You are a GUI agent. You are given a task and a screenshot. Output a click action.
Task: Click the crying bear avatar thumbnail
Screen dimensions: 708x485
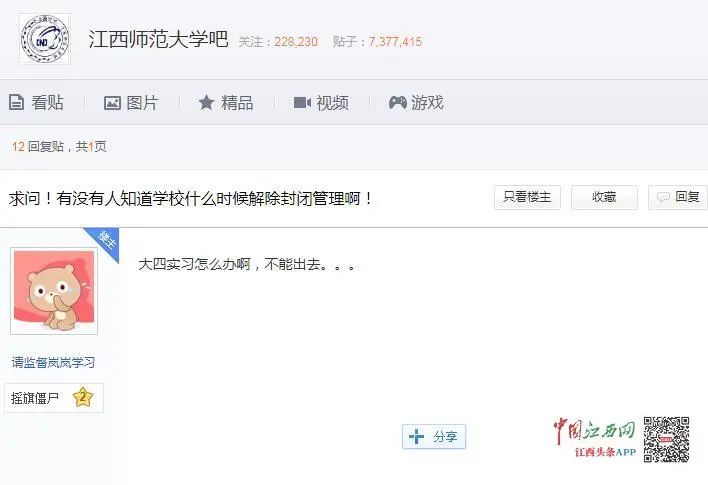coord(54,291)
